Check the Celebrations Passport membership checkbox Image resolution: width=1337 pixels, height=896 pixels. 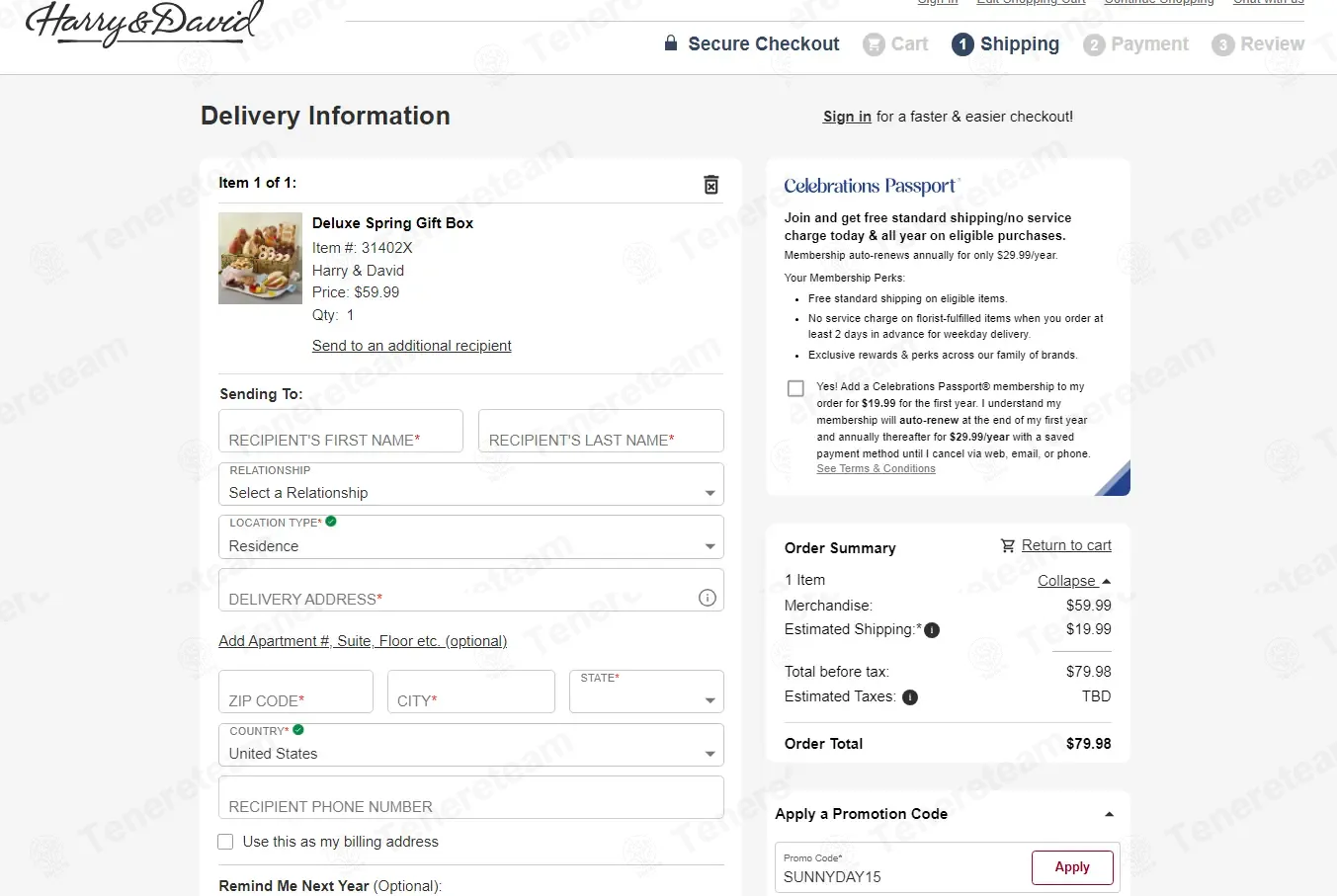[795, 388]
